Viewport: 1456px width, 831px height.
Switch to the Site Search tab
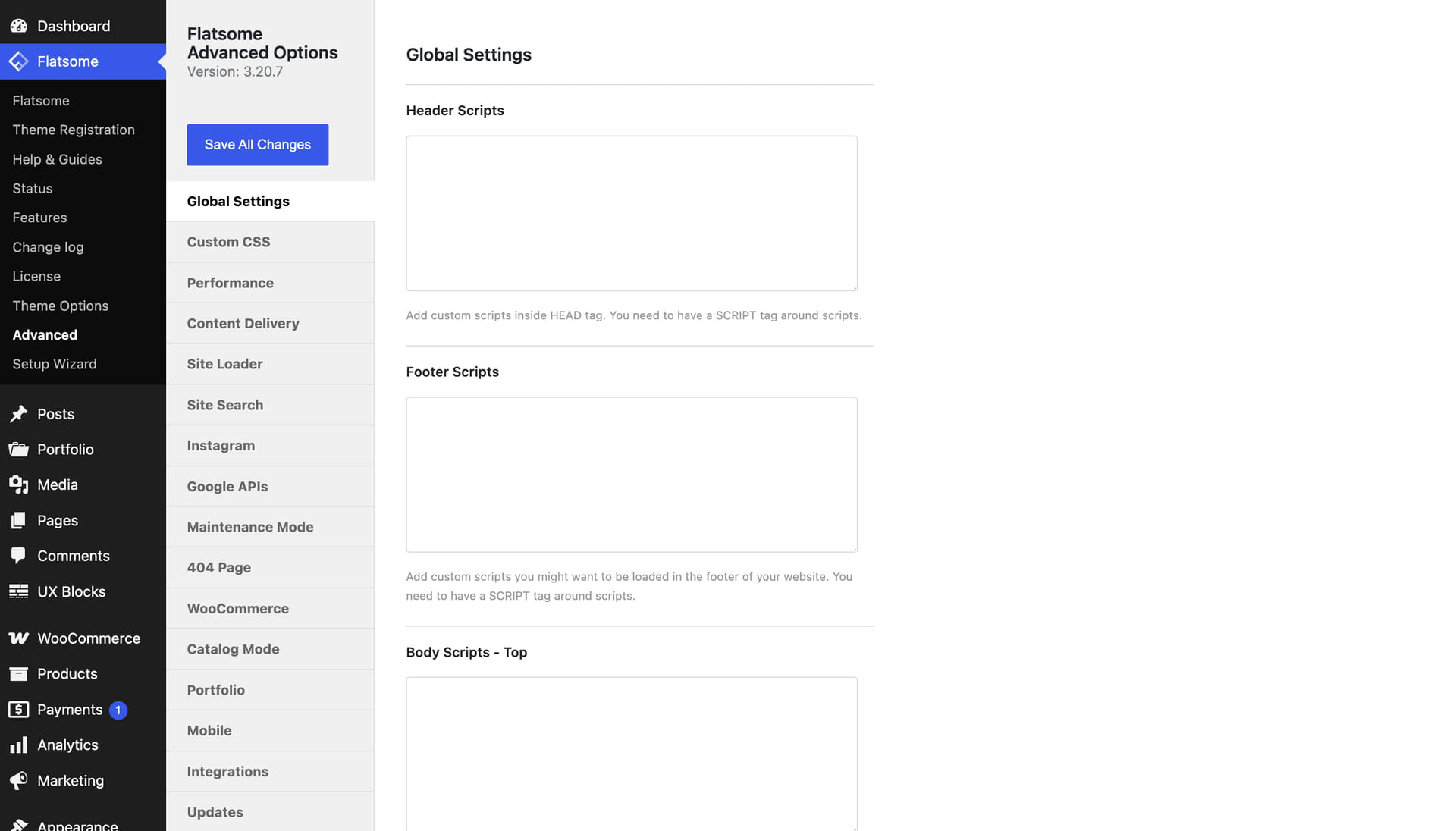click(270, 405)
